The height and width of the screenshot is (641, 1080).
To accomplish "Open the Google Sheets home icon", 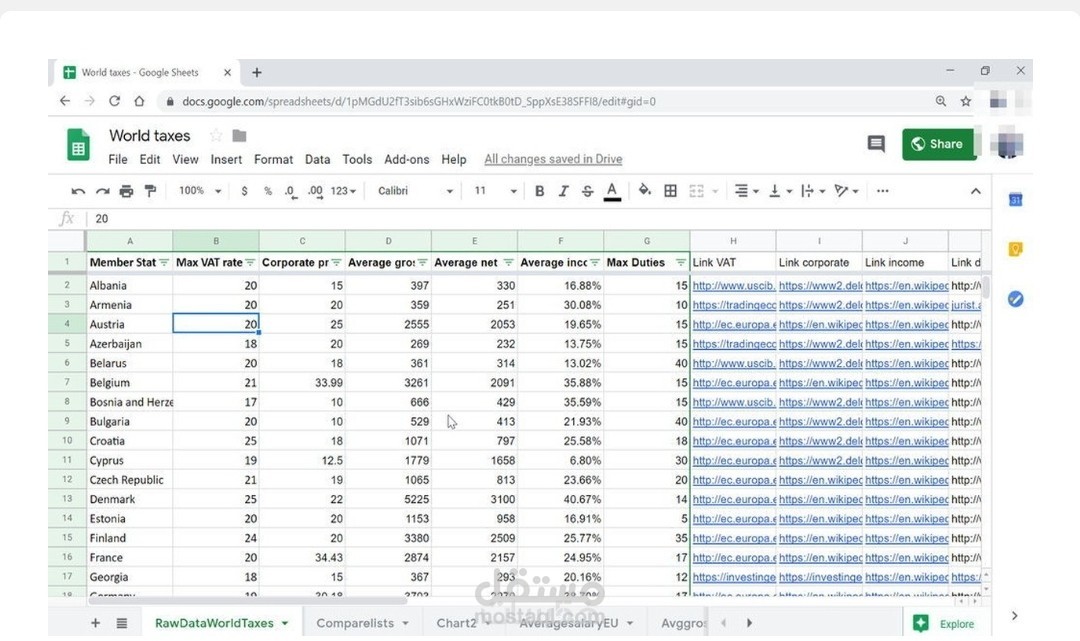I will pyautogui.click(x=78, y=145).
